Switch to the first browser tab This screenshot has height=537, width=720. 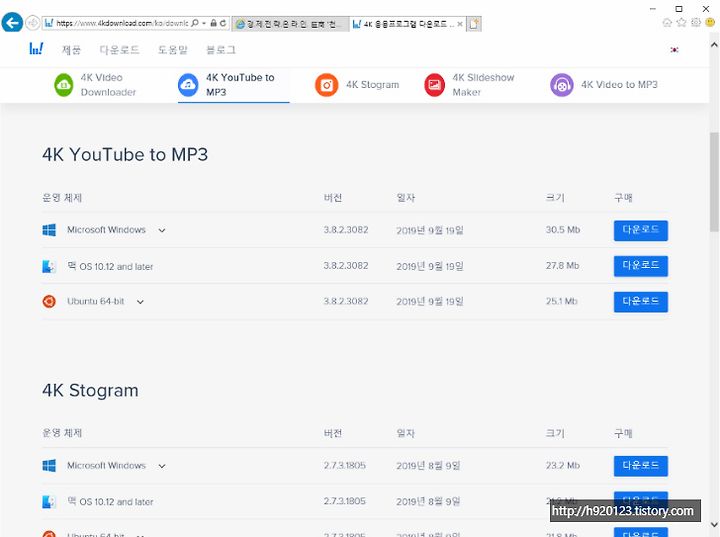coord(290,24)
